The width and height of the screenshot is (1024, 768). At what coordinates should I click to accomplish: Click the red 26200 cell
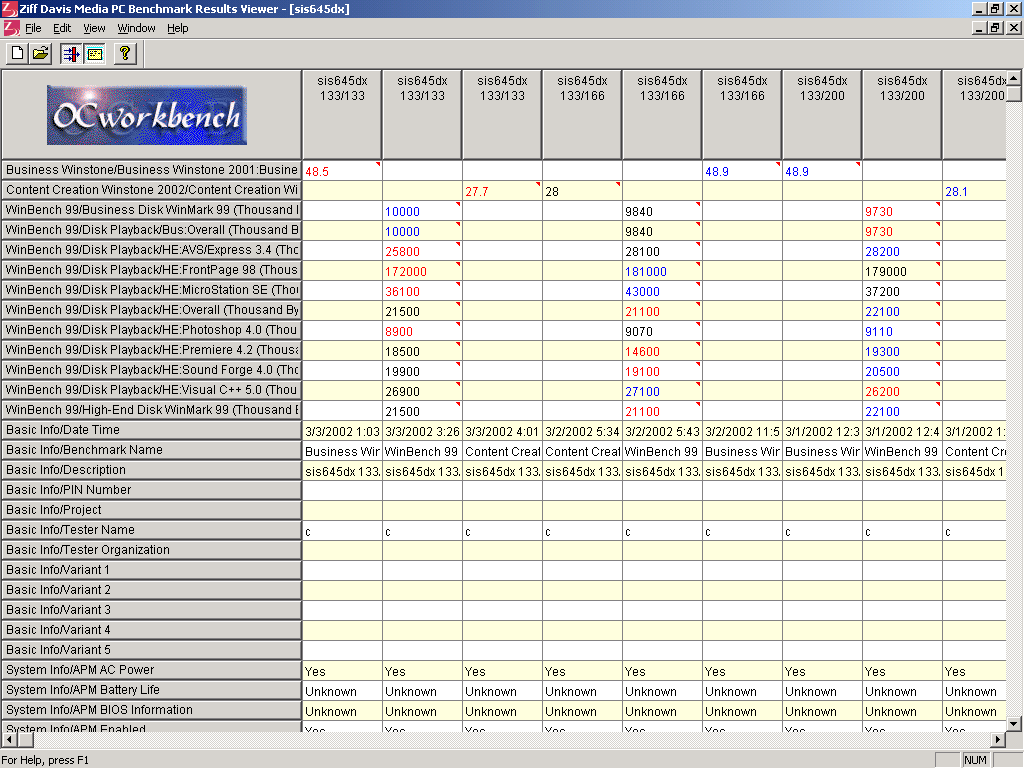(x=902, y=391)
